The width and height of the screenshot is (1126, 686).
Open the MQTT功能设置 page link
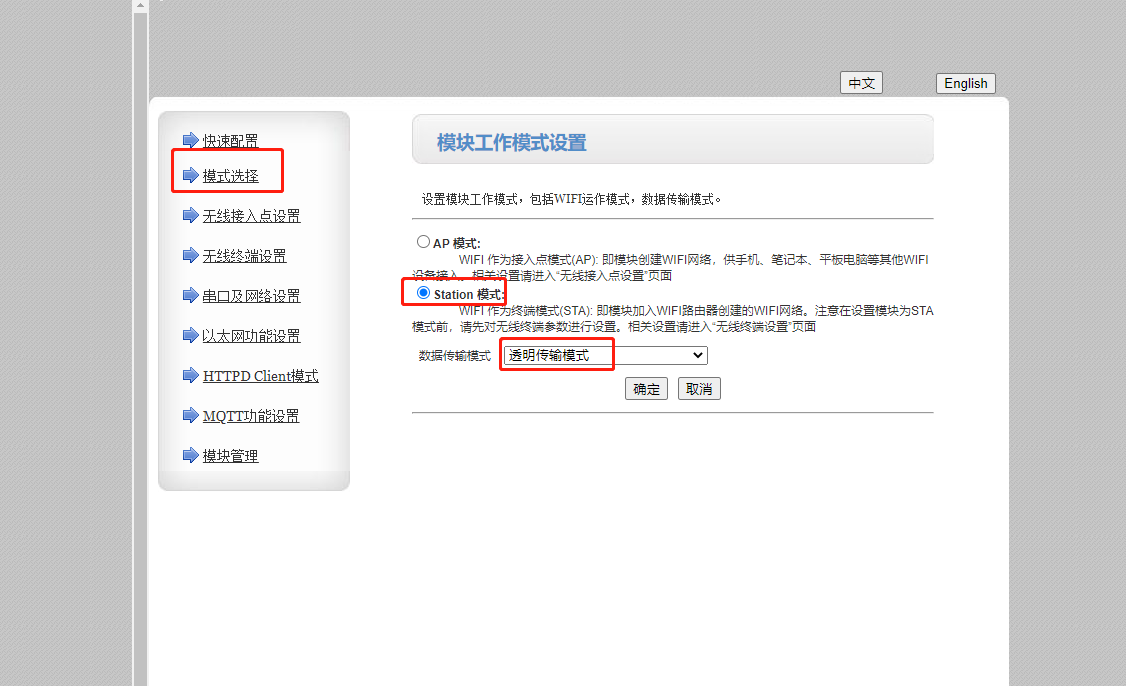coord(251,416)
